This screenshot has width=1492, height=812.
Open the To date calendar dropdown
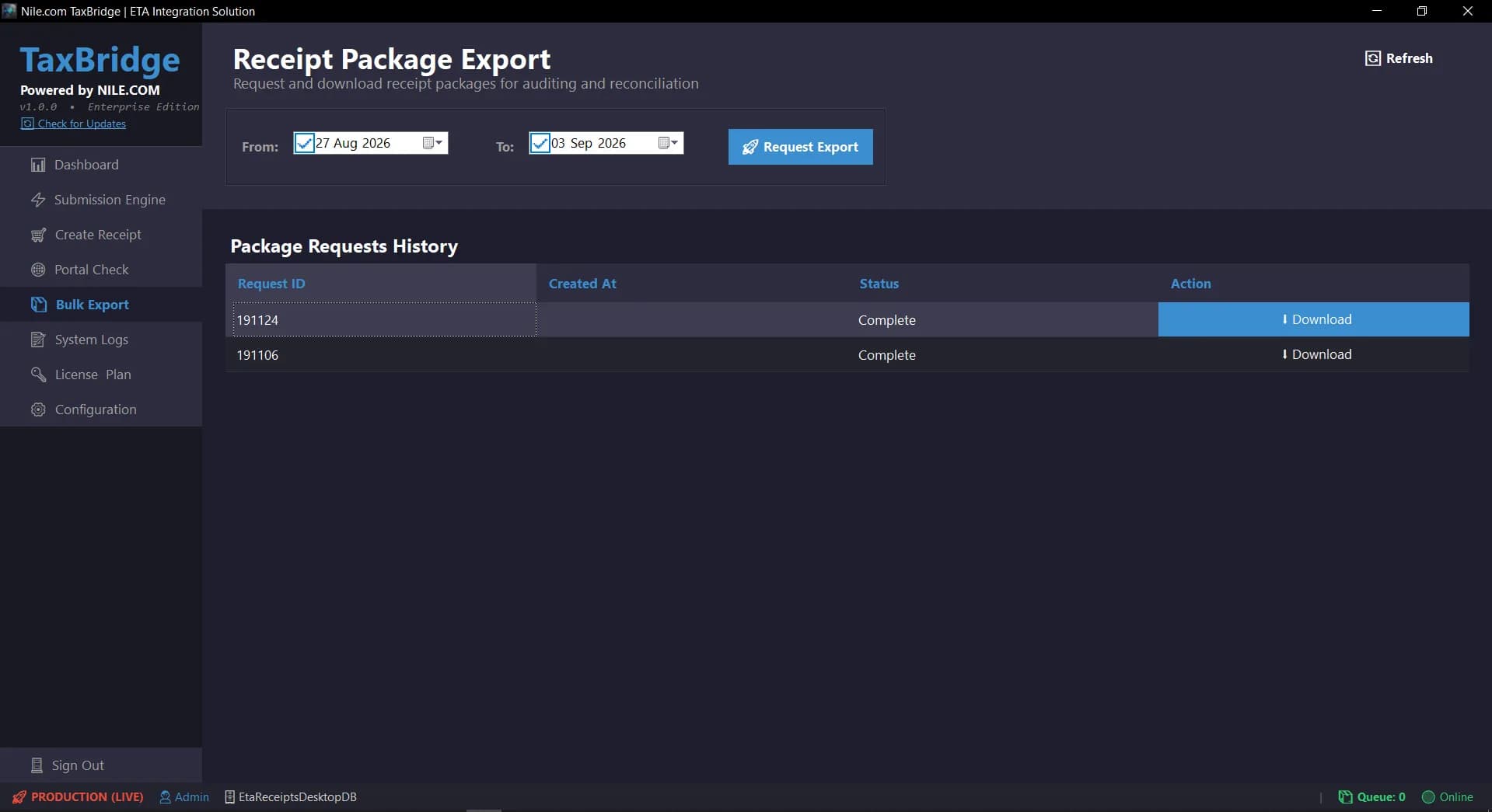pyautogui.click(x=668, y=143)
